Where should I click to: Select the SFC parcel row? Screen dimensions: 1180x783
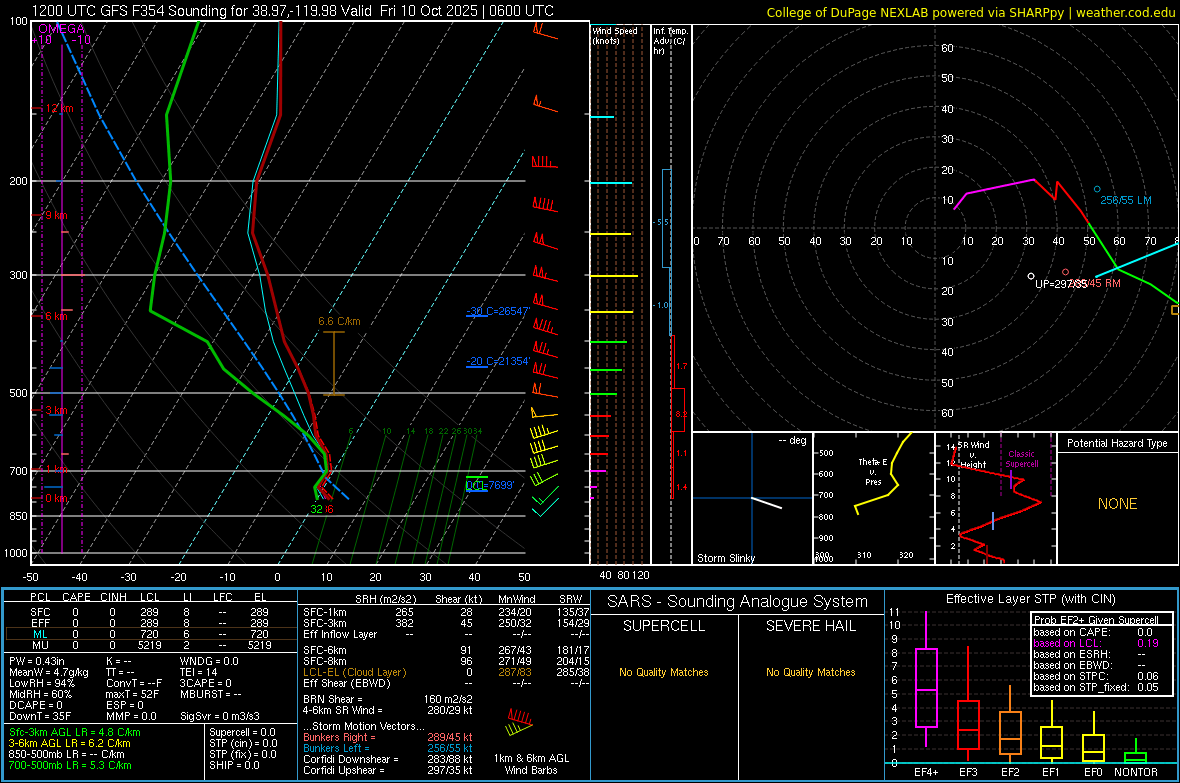[x=151, y=612]
